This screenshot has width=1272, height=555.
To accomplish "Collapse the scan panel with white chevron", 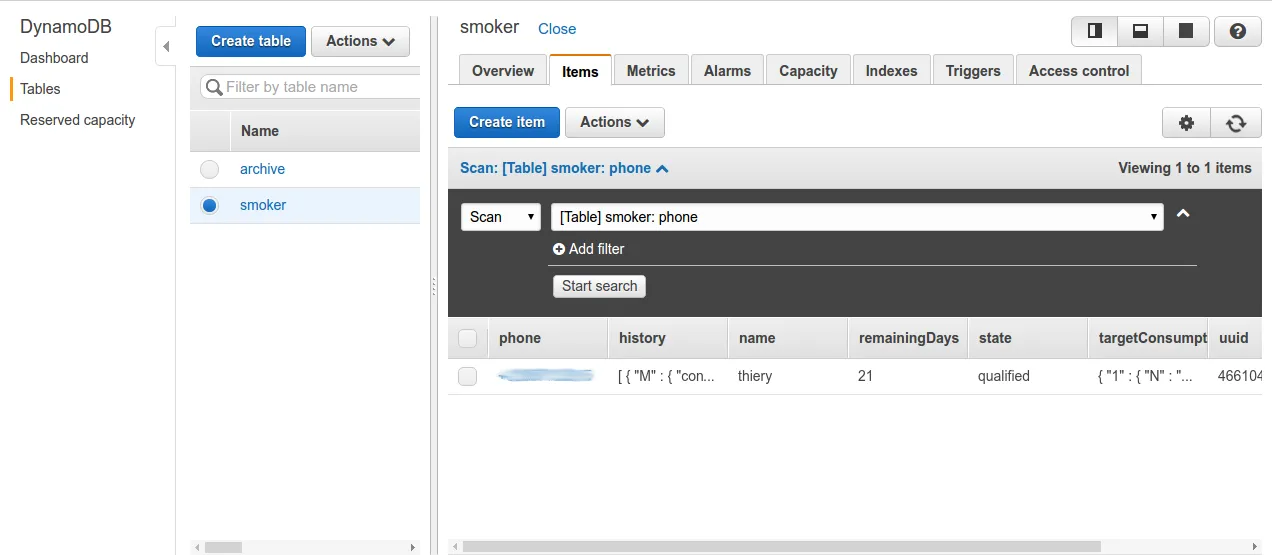I will [1183, 213].
